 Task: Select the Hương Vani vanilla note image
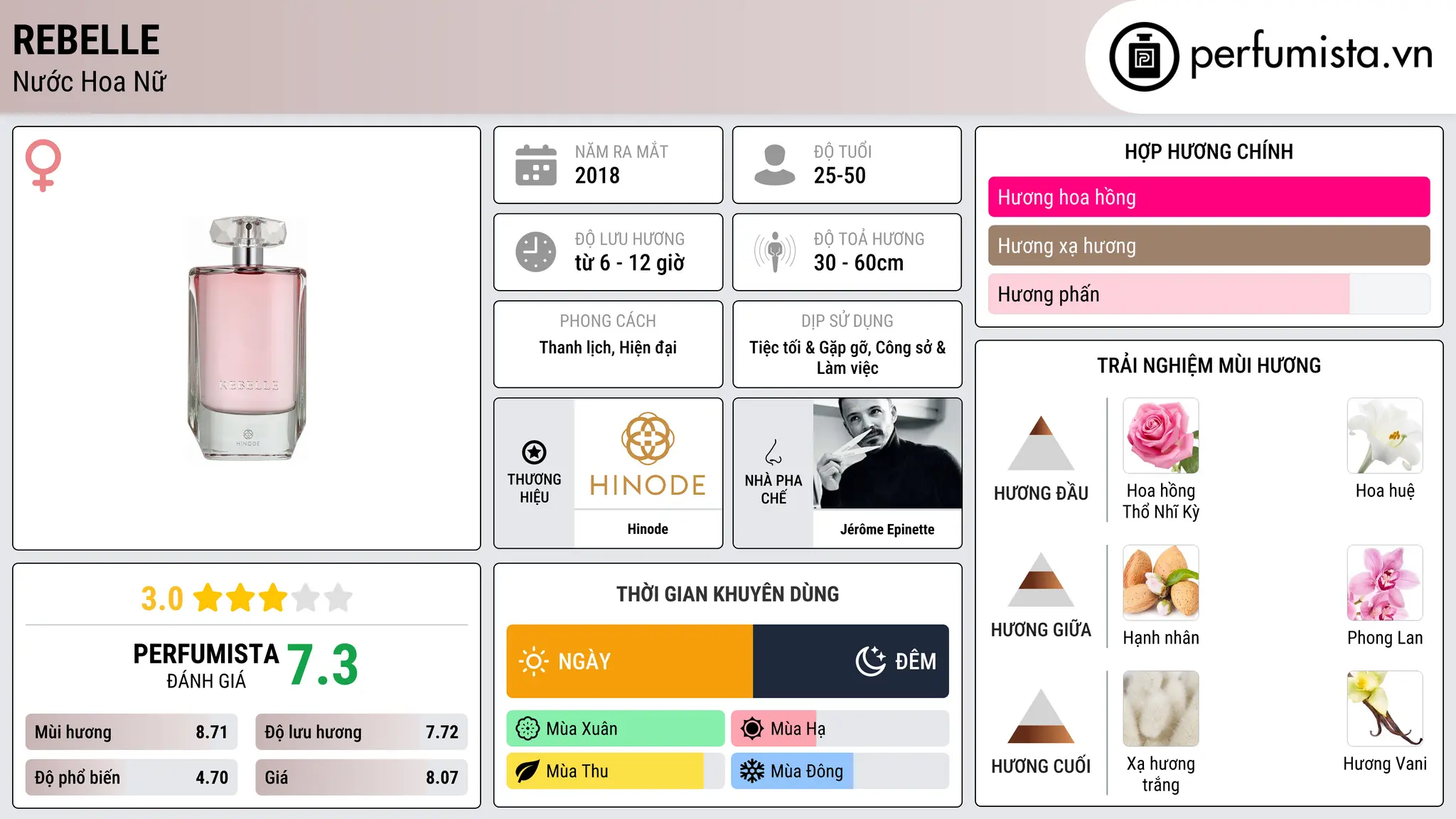click(1385, 709)
